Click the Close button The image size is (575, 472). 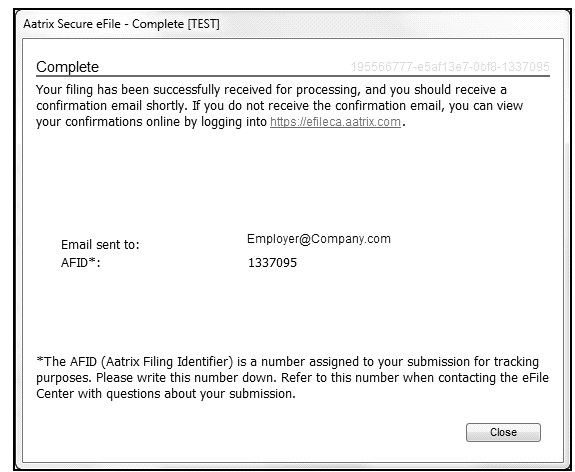[x=503, y=432]
